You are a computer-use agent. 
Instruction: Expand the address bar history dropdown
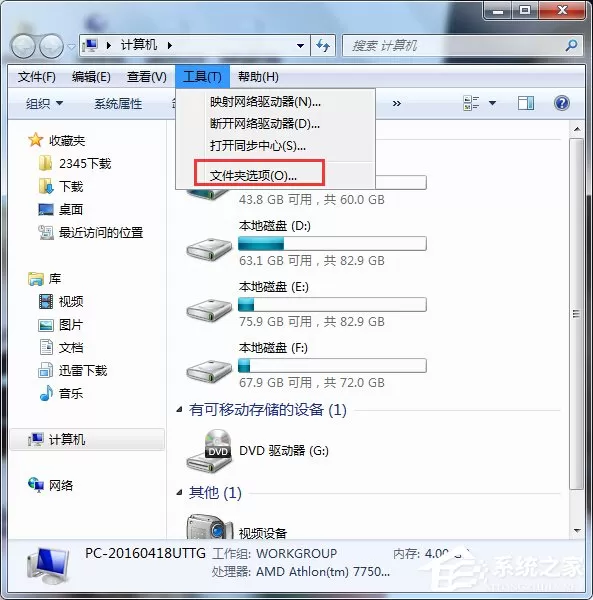[x=300, y=46]
